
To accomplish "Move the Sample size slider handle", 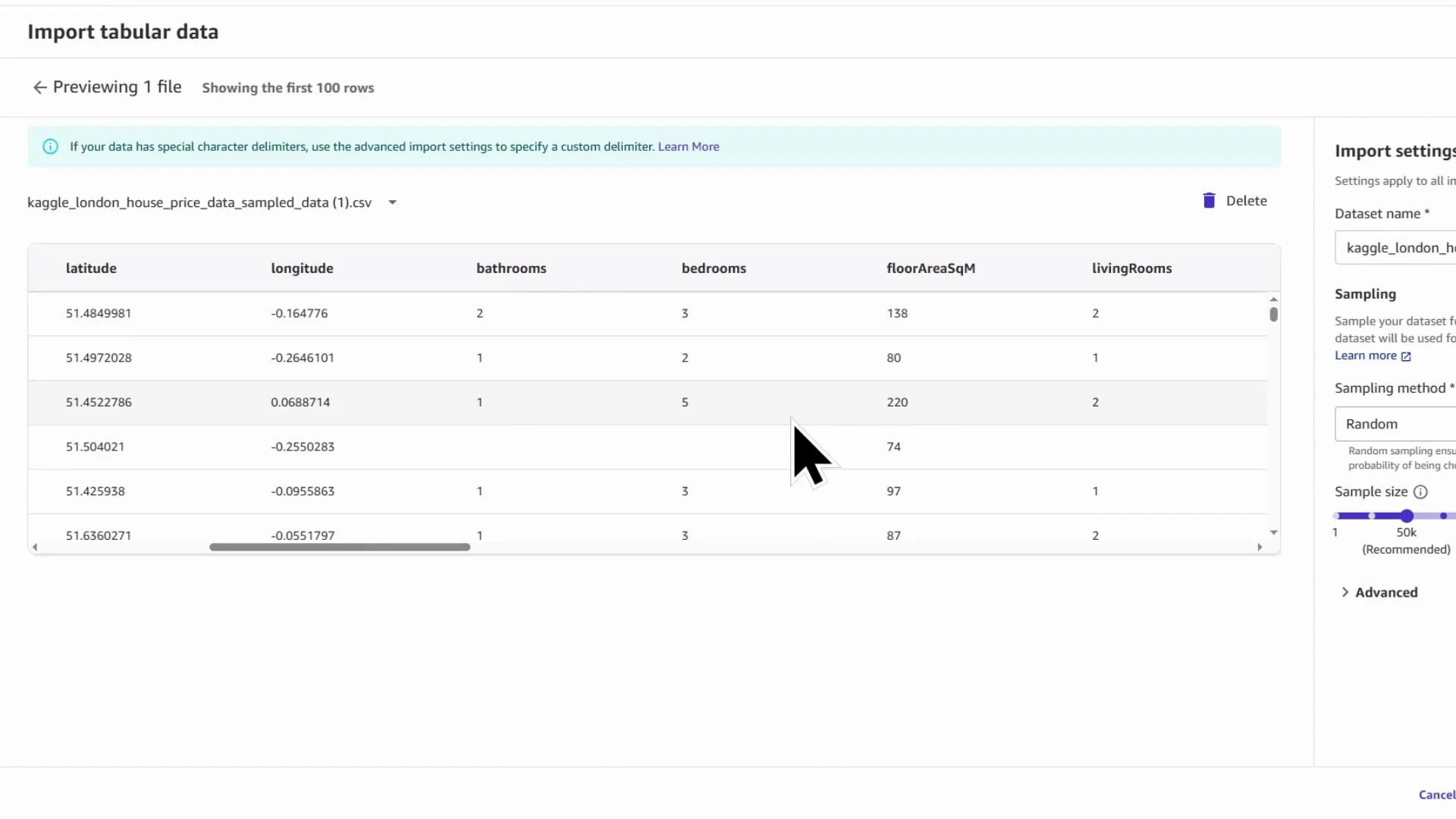I will (x=1407, y=516).
